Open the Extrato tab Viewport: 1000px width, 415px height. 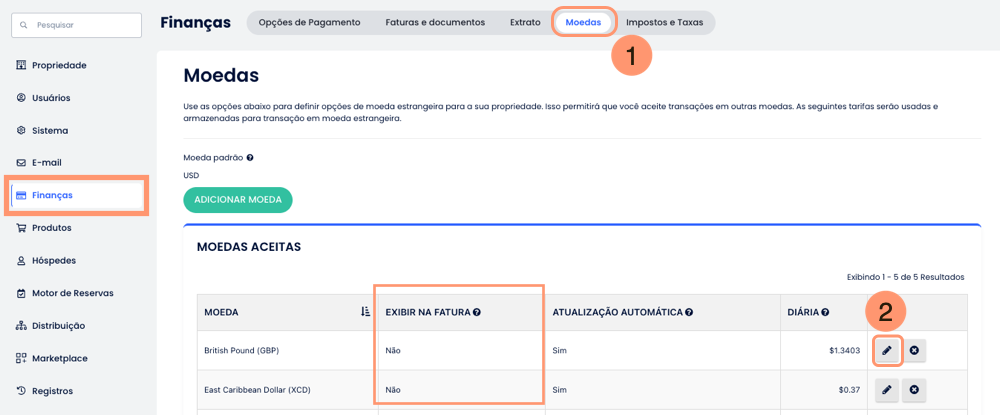pos(525,22)
